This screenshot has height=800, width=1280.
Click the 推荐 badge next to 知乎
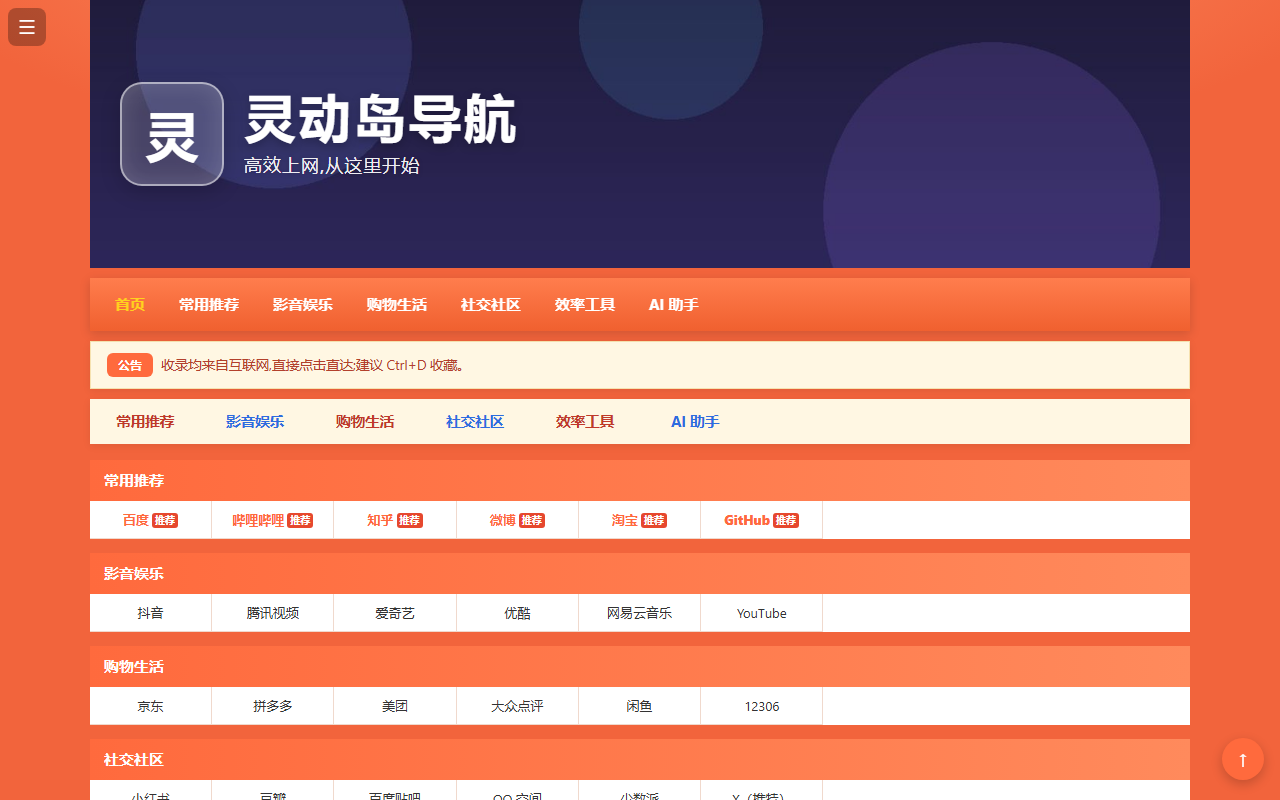(410, 520)
